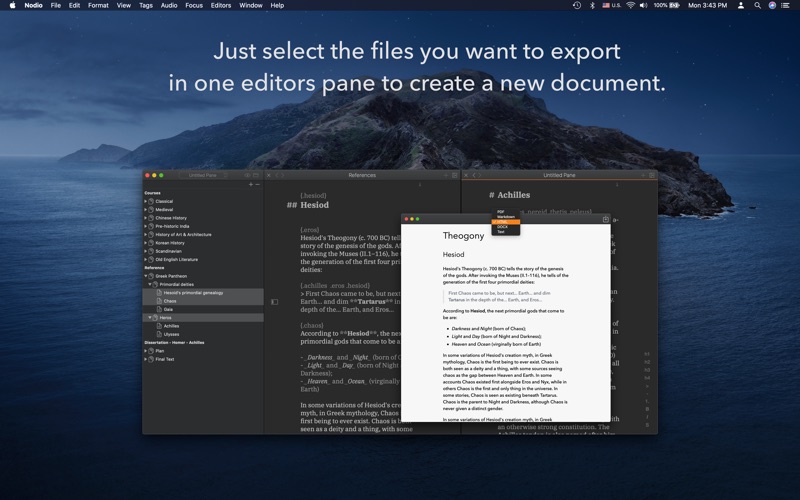This screenshot has width=800, height=500.
Task: Expand the Classical group
Action: pos(145,201)
